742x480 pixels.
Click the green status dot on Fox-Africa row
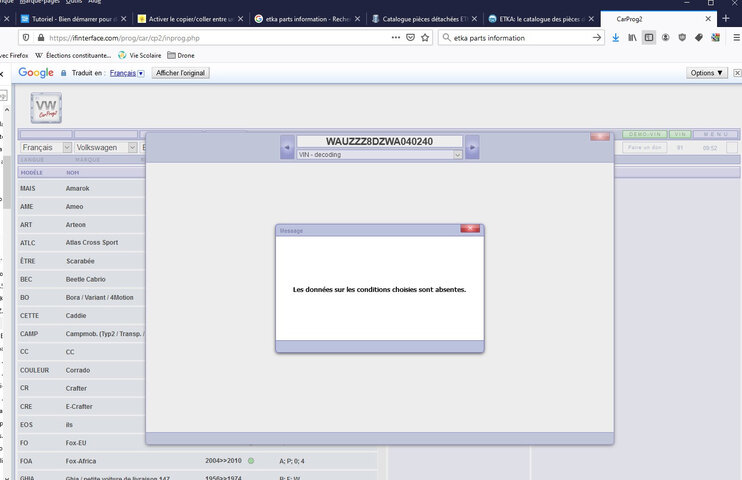tap(251, 461)
